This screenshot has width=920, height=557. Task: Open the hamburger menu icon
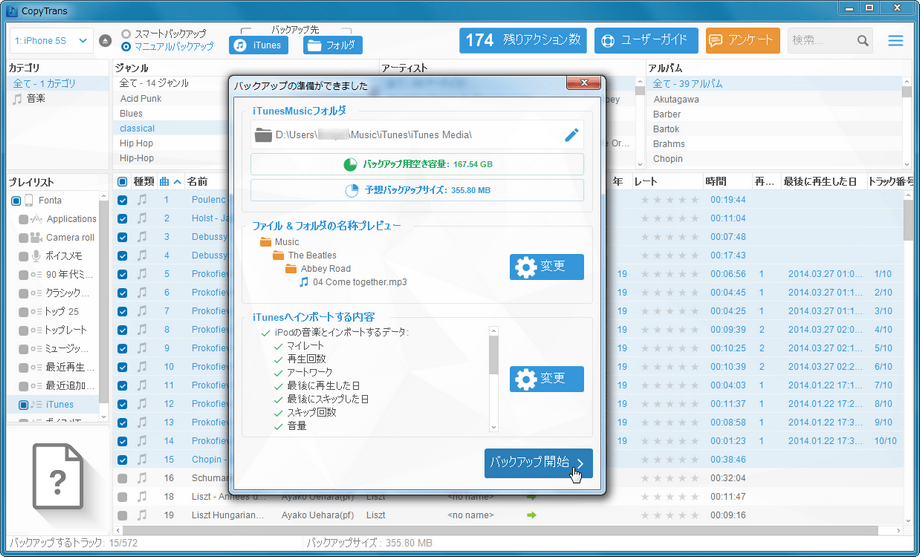pos(895,40)
